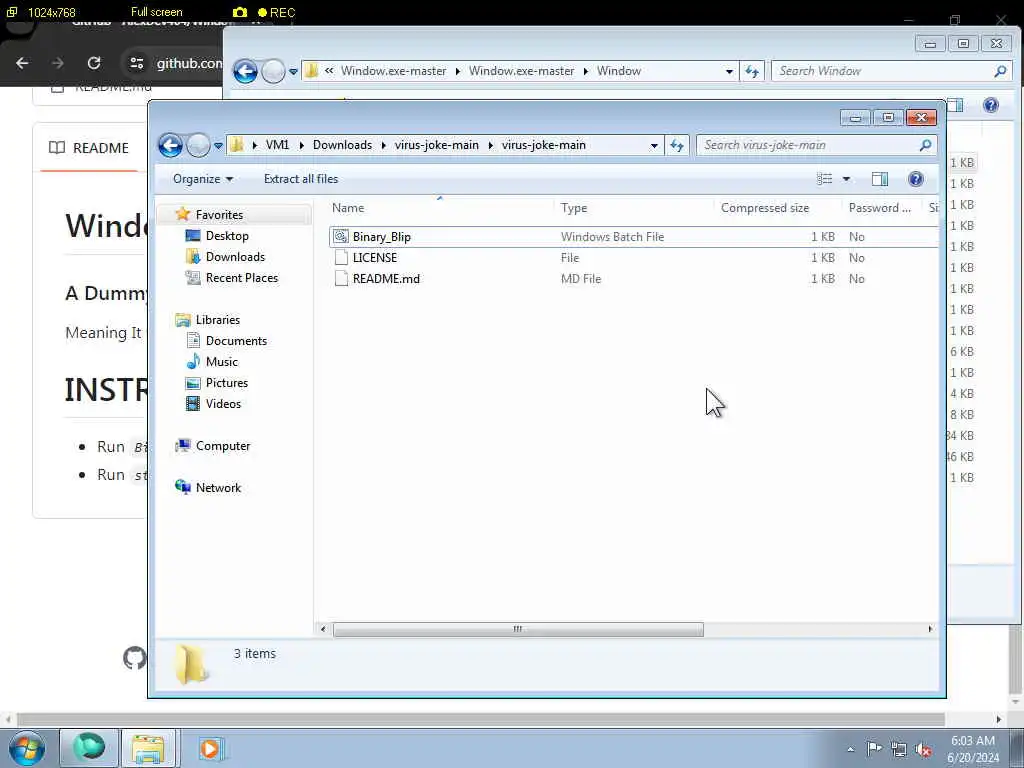1024x768 pixels.
Task: Open the view options dropdown arrow
Action: tap(846, 179)
